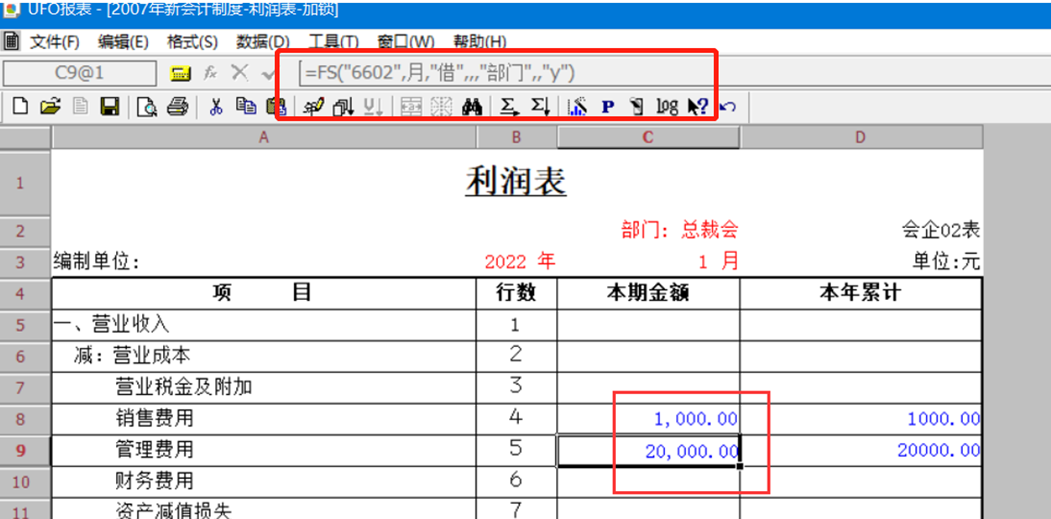The width and height of the screenshot is (1051, 519).
Task: Cut selection with the scissors icon
Action: point(216,106)
